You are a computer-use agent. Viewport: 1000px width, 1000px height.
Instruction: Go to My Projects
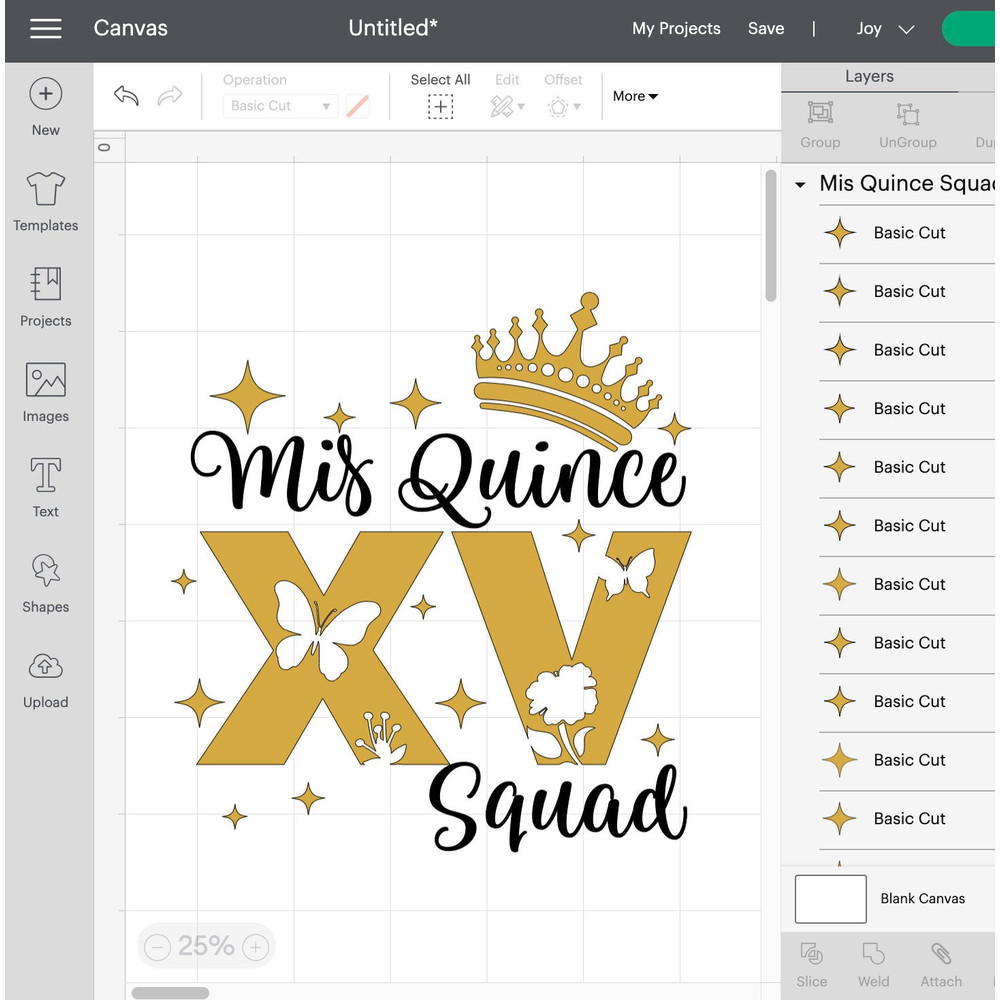point(676,29)
